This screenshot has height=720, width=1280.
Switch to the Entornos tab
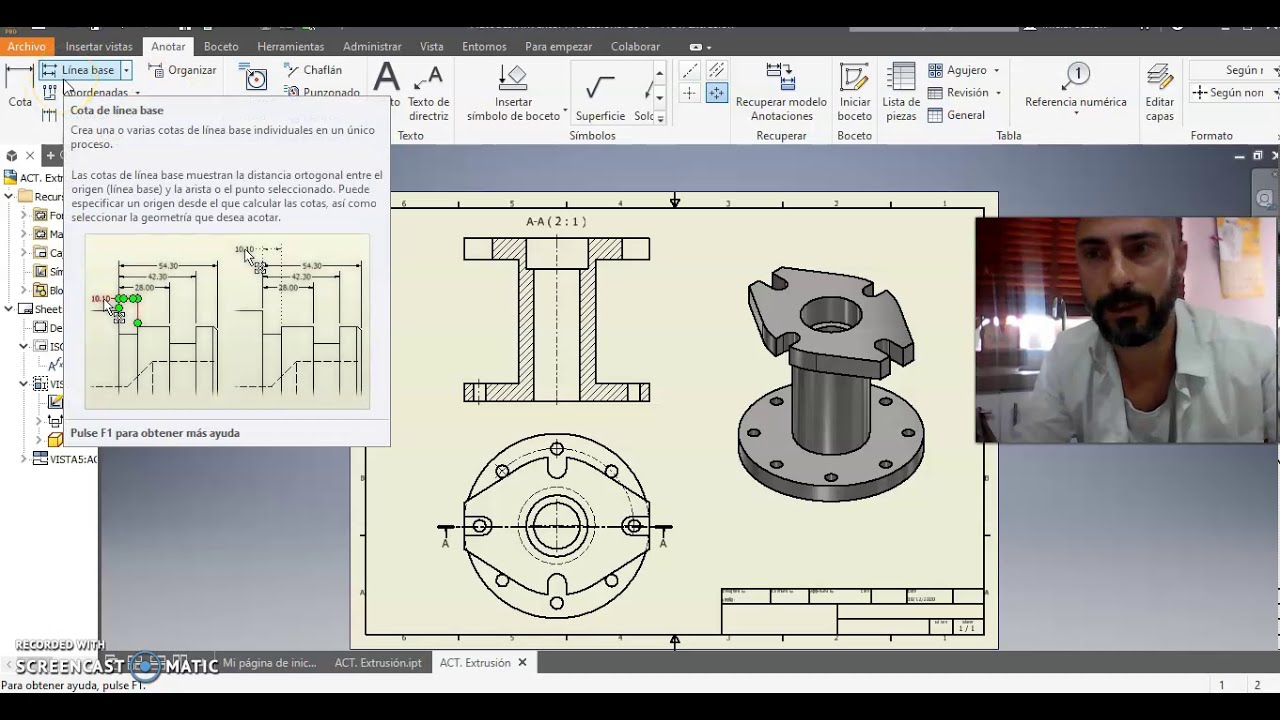(484, 46)
